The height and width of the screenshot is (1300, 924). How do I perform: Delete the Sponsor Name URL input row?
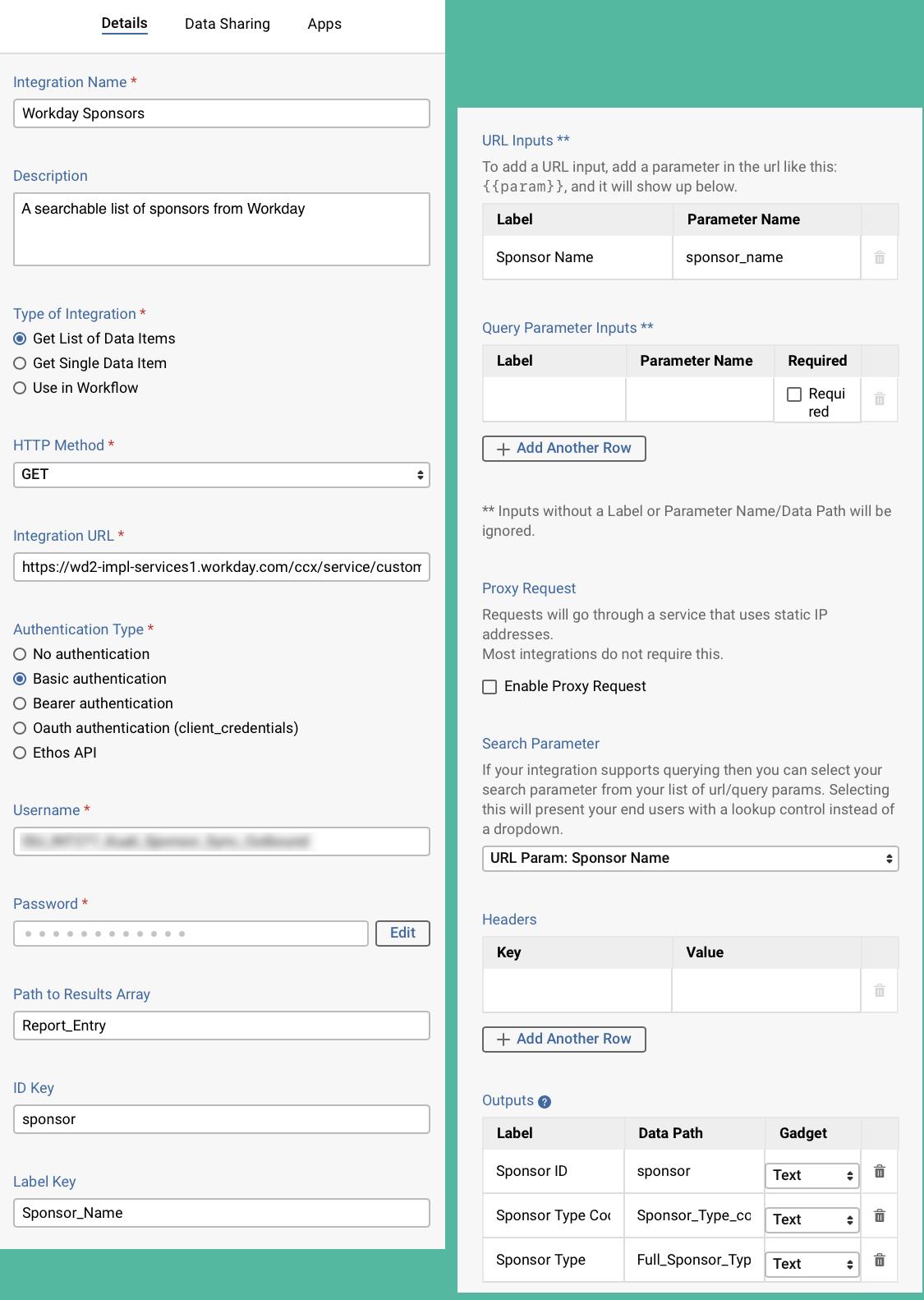879,257
